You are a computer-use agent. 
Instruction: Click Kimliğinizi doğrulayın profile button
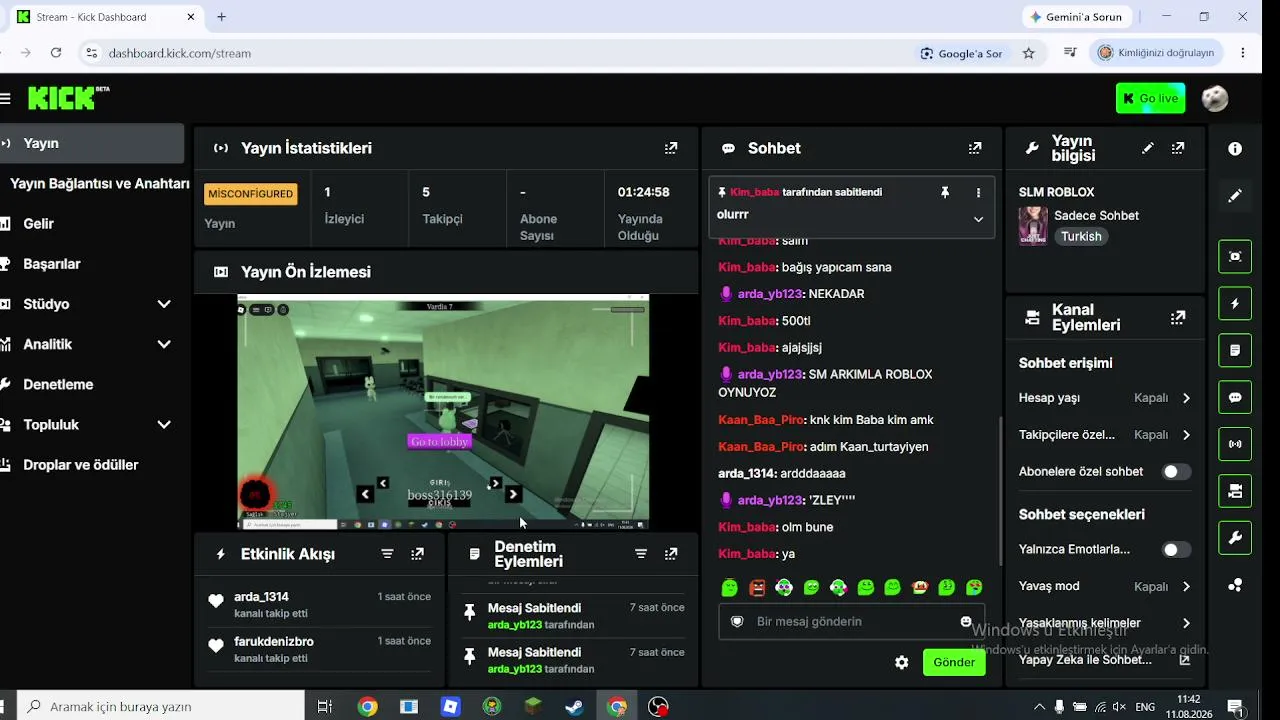[x=1156, y=53]
